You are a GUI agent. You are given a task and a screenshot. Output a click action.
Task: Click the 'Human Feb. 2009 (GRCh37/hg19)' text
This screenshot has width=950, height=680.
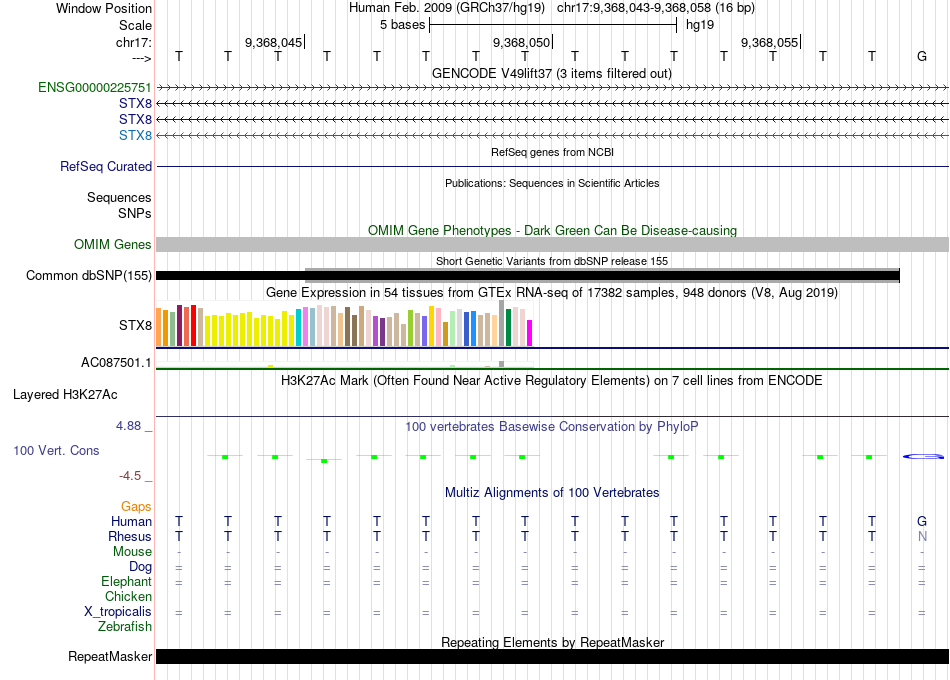[447, 8]
